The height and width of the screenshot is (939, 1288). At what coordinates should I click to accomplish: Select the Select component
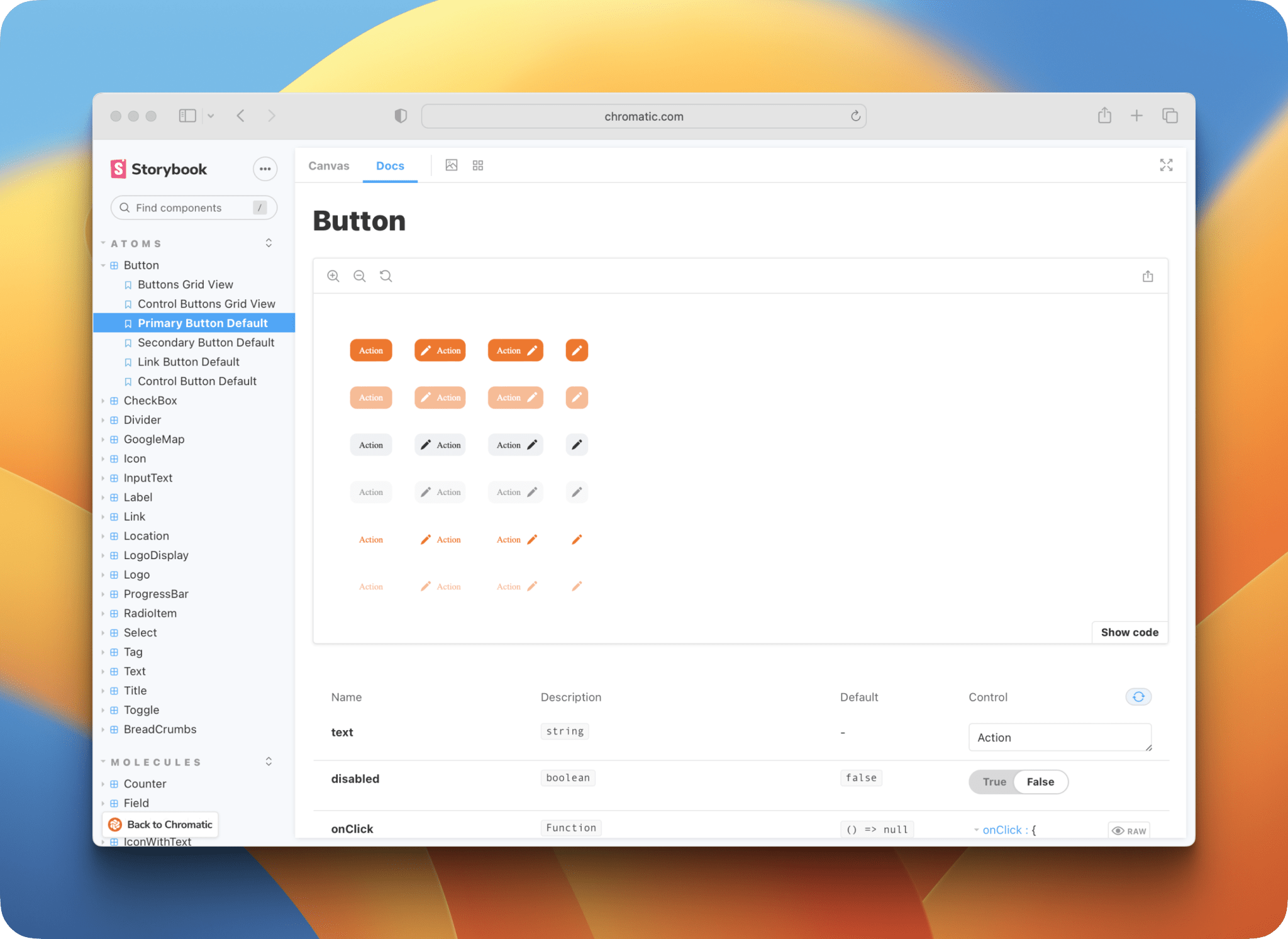pos(140,633)
